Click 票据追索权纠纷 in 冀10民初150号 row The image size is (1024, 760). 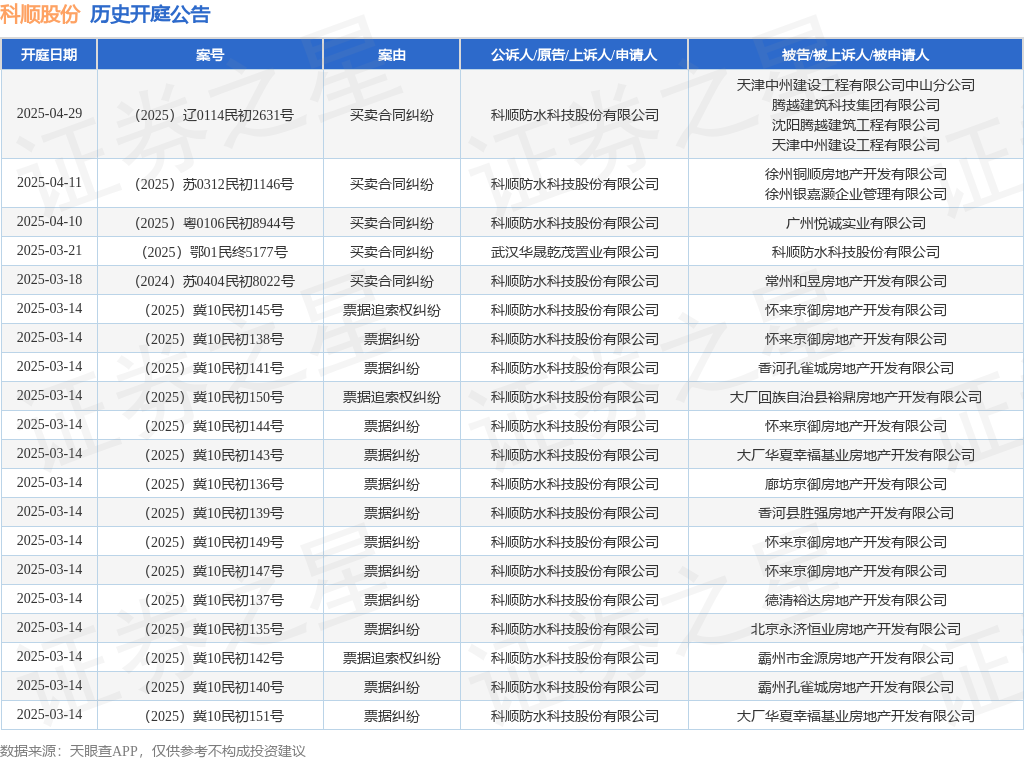click(392, 397)
